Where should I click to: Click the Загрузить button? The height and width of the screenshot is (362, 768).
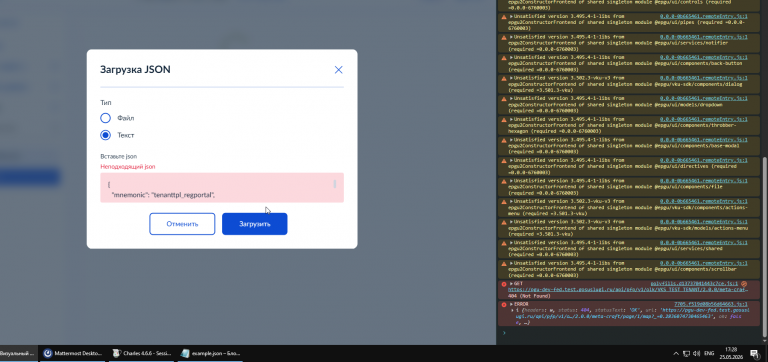255,224
